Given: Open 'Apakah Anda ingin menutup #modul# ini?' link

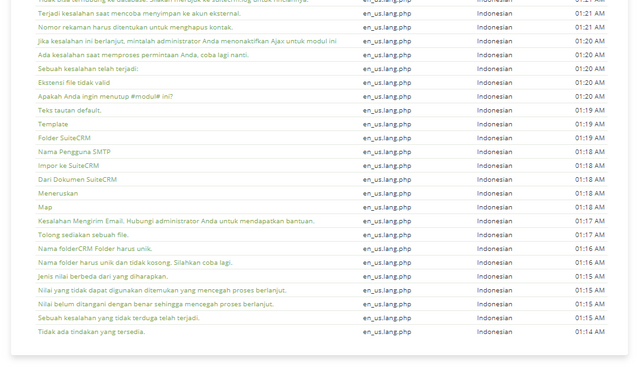Looking at the screenshot, I should (x=105, y=97).
